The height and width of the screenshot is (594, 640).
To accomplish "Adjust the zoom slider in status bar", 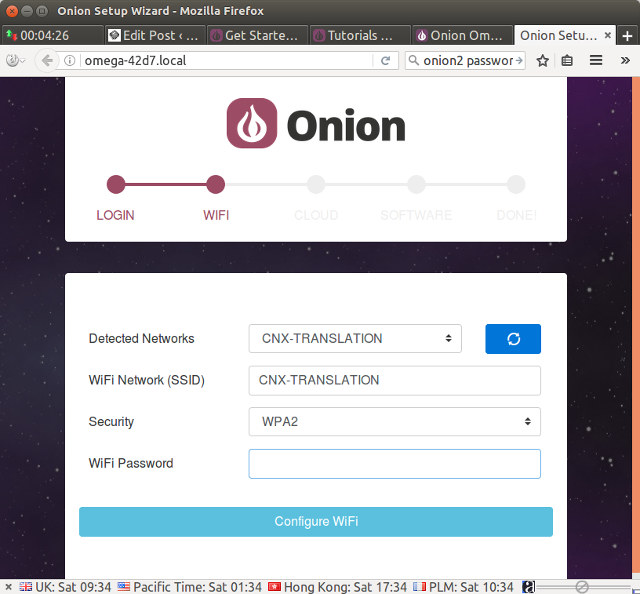I will coord(583,587).
